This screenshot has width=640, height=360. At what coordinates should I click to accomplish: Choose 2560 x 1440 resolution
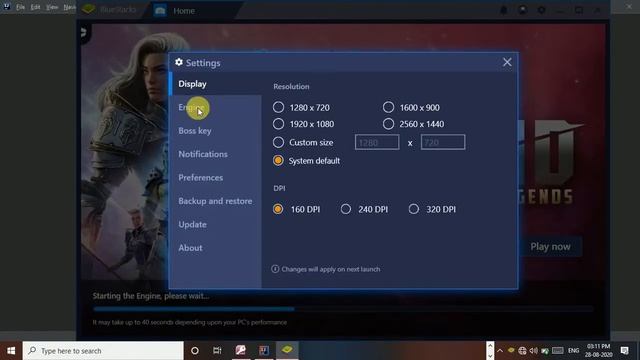[x=388, y=124]
